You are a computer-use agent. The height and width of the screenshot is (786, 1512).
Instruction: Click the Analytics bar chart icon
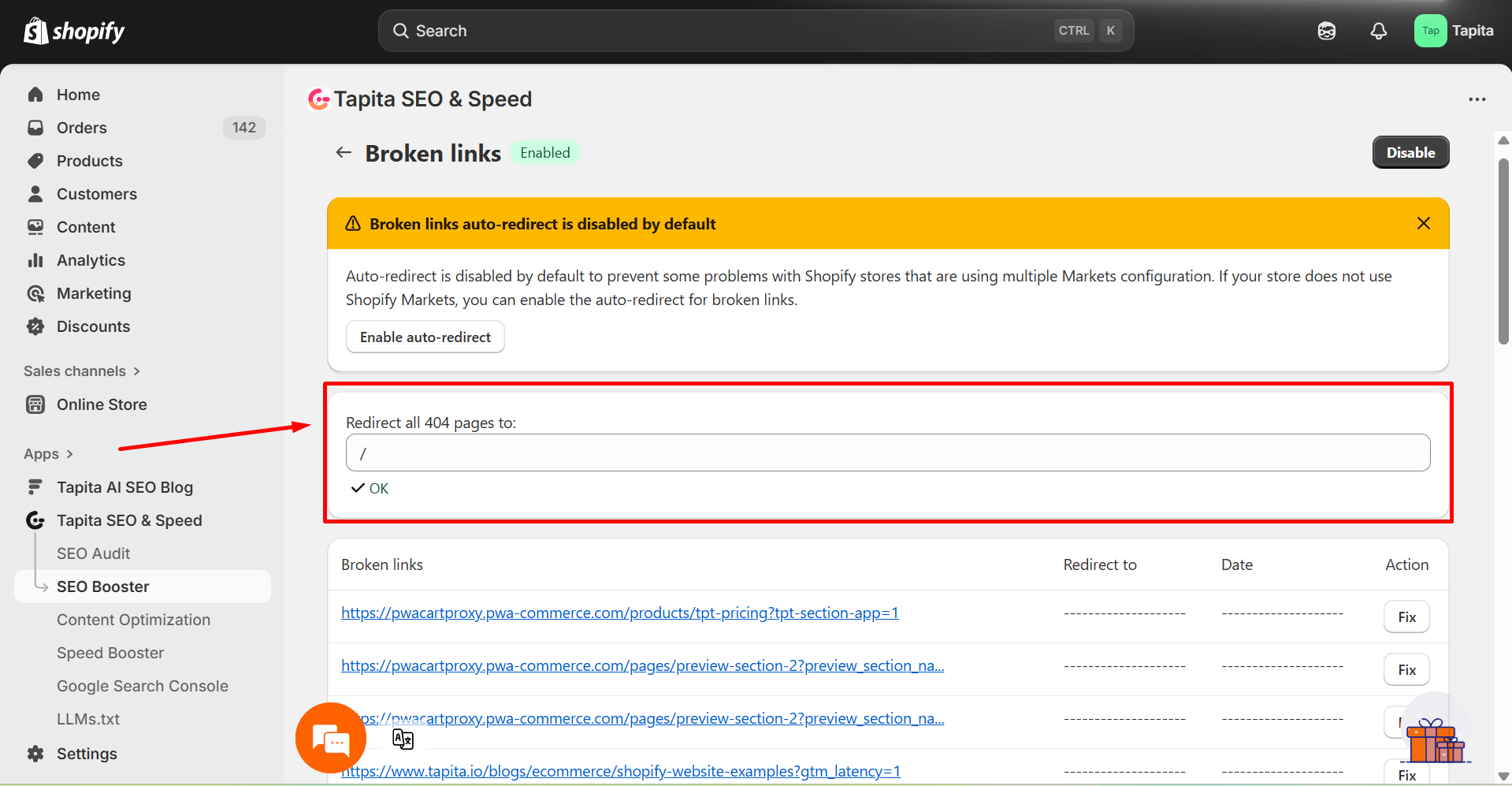[35, 260]
